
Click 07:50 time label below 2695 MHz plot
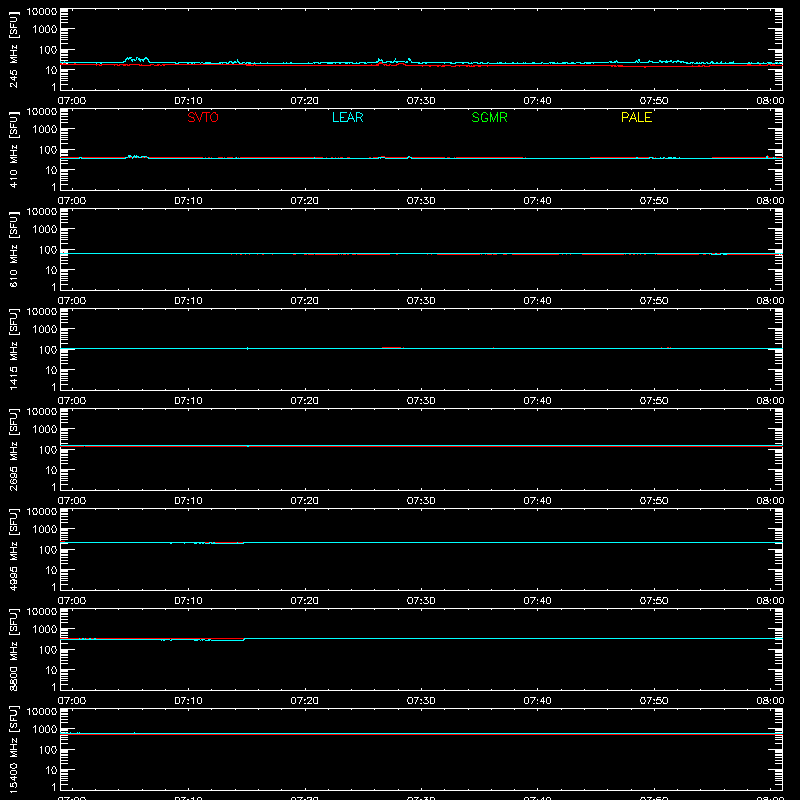point(654,501)
